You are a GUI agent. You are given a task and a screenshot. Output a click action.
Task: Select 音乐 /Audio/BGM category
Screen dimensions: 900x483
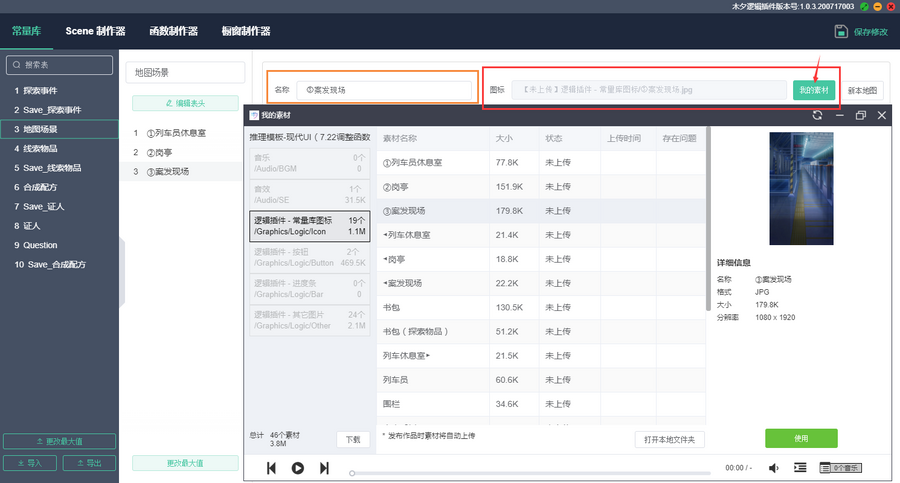[308, 162]
